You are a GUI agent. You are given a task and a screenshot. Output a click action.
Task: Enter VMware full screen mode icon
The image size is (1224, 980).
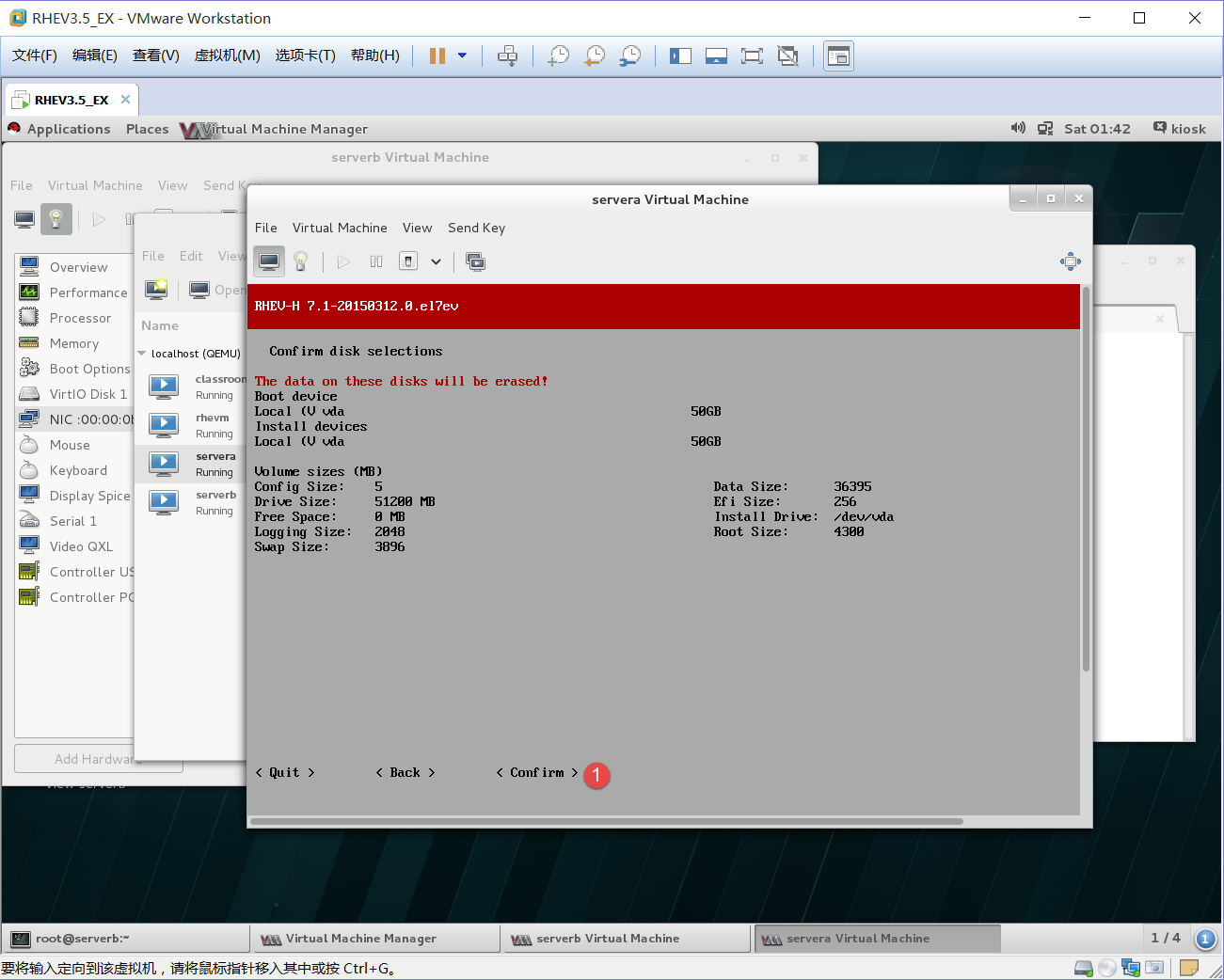(x=752, y=55)
